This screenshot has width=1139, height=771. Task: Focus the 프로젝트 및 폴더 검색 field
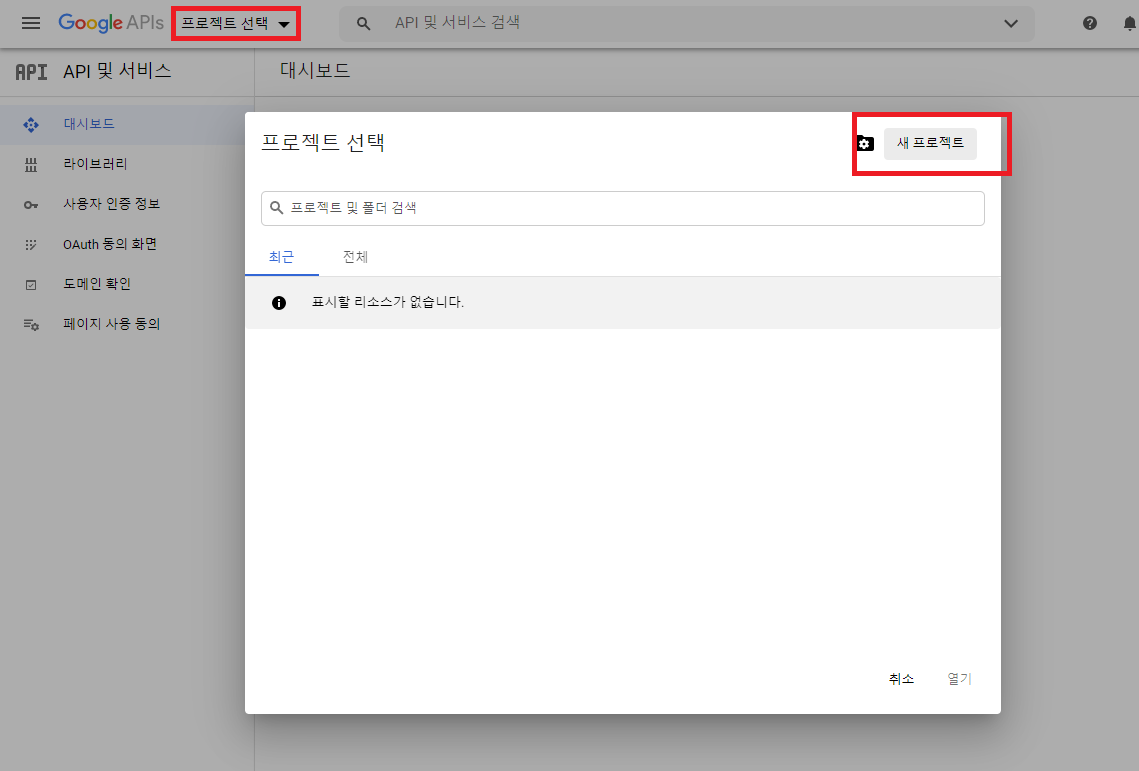click(623, 209)
